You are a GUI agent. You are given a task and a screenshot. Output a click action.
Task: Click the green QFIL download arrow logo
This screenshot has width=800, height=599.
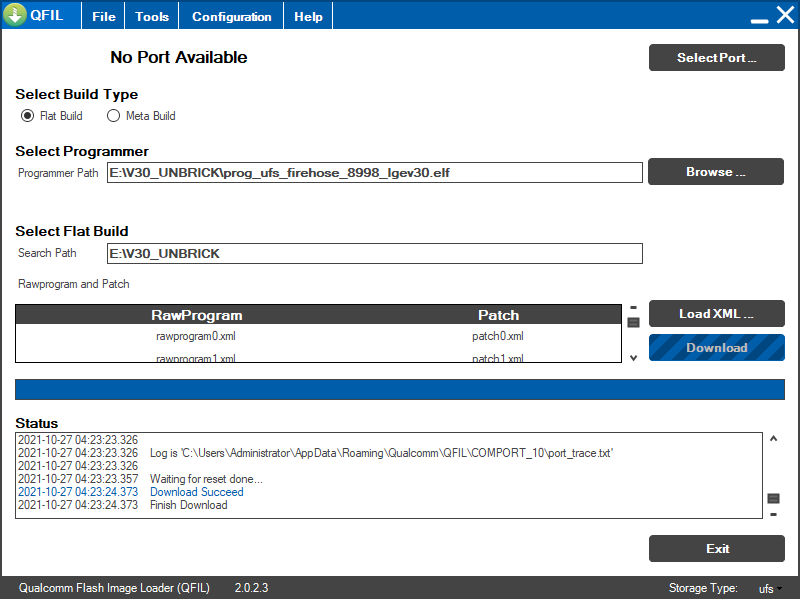[x=15, y=15]
